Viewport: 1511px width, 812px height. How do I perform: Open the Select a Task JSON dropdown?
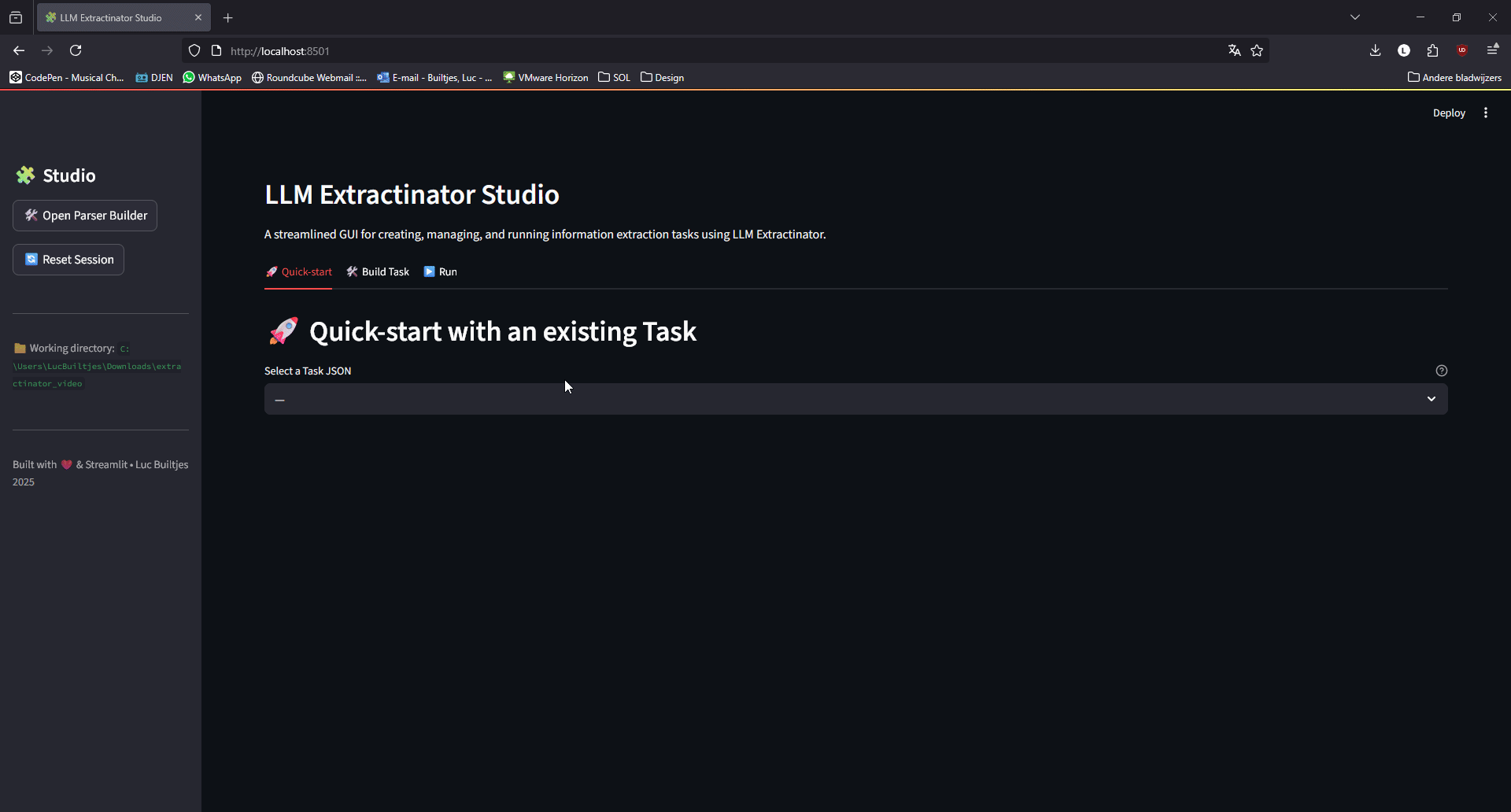855,400
